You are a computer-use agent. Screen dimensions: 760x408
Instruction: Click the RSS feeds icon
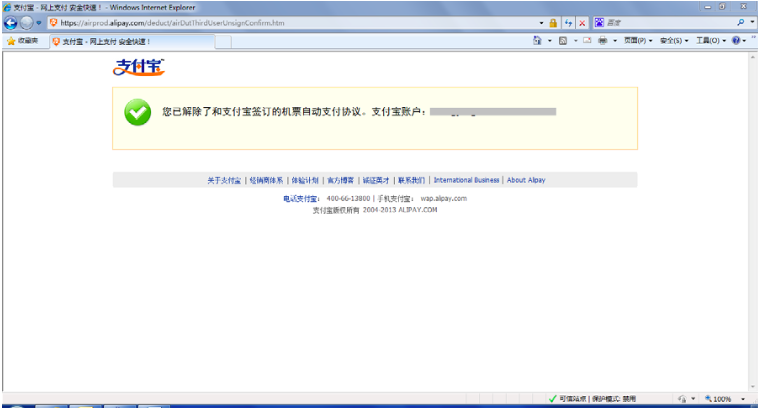tap(563, 41)
